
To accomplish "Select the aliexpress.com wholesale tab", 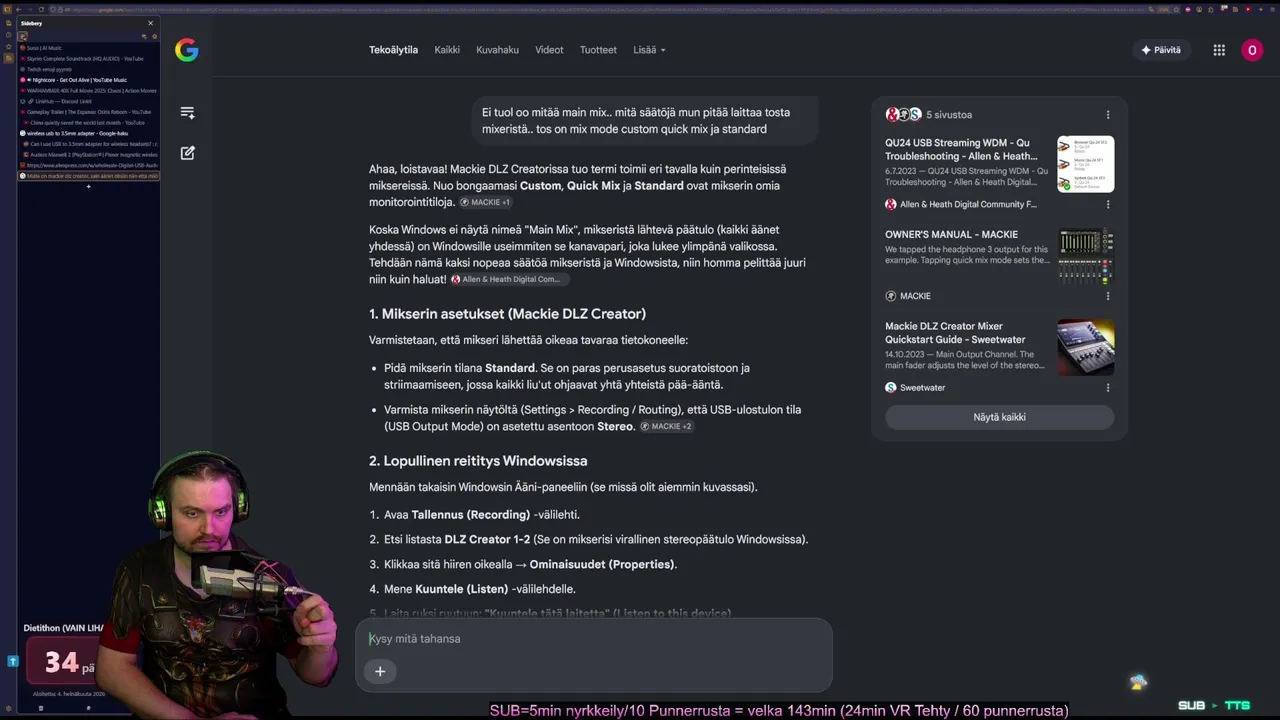I will 88,165.
